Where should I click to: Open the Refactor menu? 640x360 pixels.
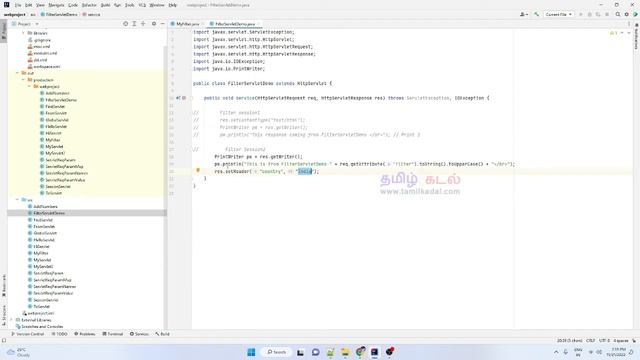(x=89, y=5)
